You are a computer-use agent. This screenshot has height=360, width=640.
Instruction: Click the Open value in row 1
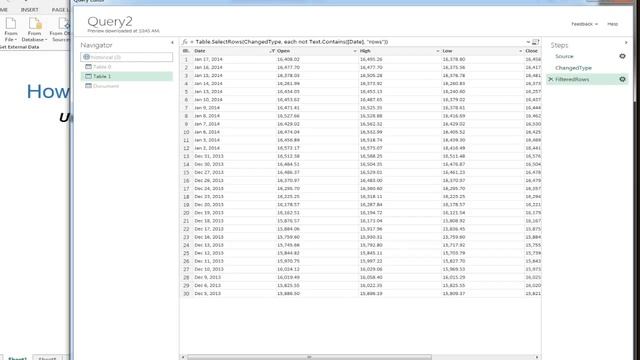[288, 59]
